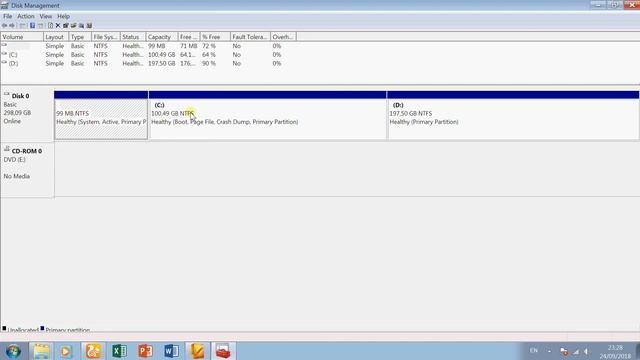This screenshot has width=640, height=360.
Task: Click the Primary partition blue legend swatch
Action: pos(42,328)
